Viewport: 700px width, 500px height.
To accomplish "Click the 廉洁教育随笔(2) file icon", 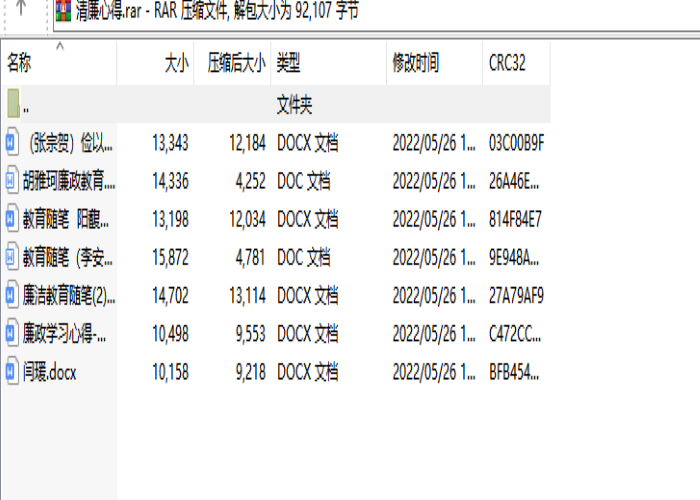I will coord(12,294).
